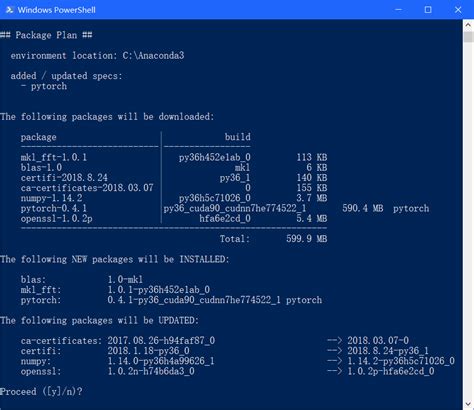This screenshot has height=410, width=474.
Task: Click the 'pytorch-0.4.1' package row
Action: pos(225,208)
